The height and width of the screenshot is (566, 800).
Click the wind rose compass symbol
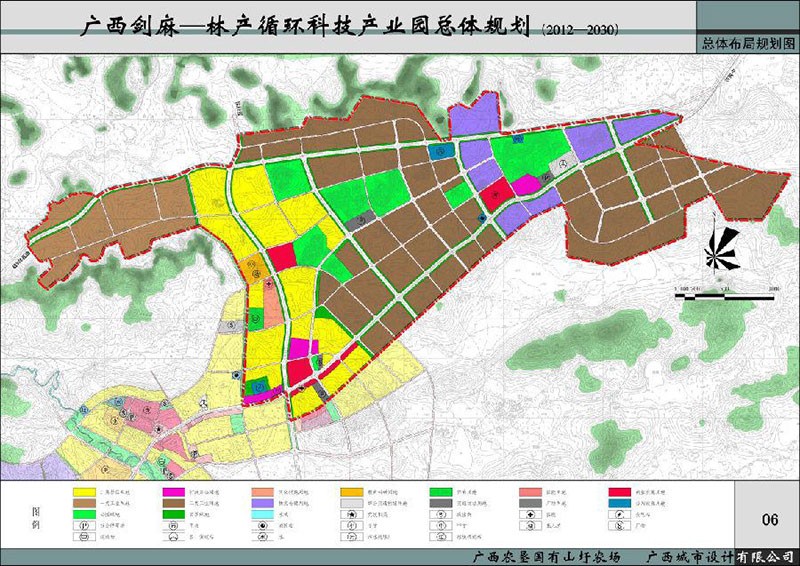coord(717,249)
